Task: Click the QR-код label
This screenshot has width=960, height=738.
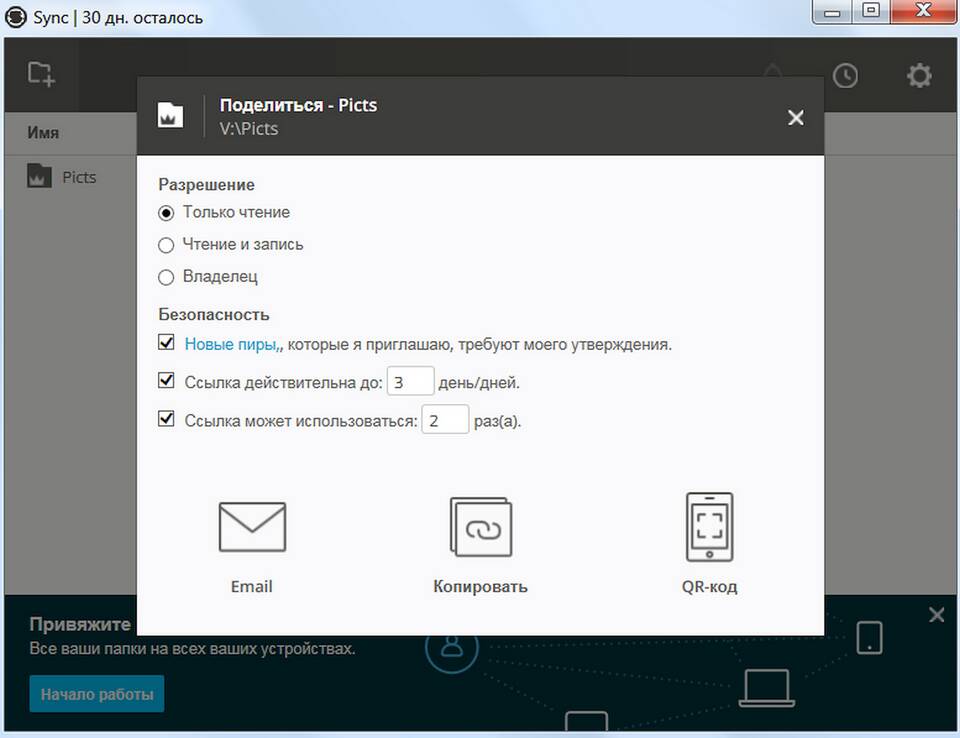Action: point(709,587)
